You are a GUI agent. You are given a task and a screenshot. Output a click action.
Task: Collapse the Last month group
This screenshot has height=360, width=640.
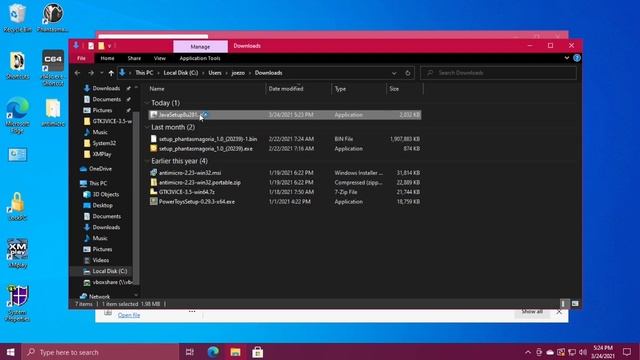point(147,127)
